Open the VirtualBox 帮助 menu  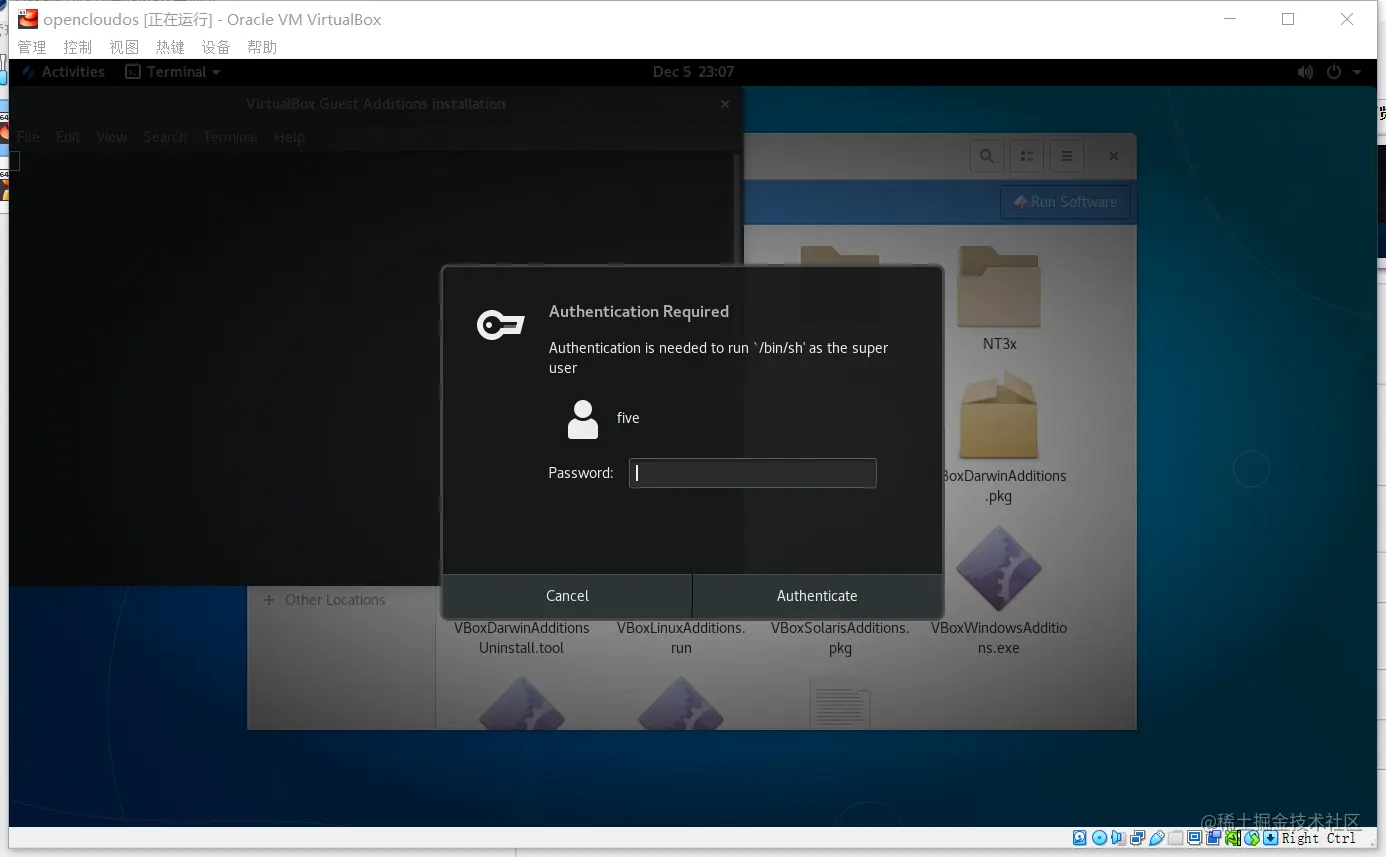click(262, 47)
